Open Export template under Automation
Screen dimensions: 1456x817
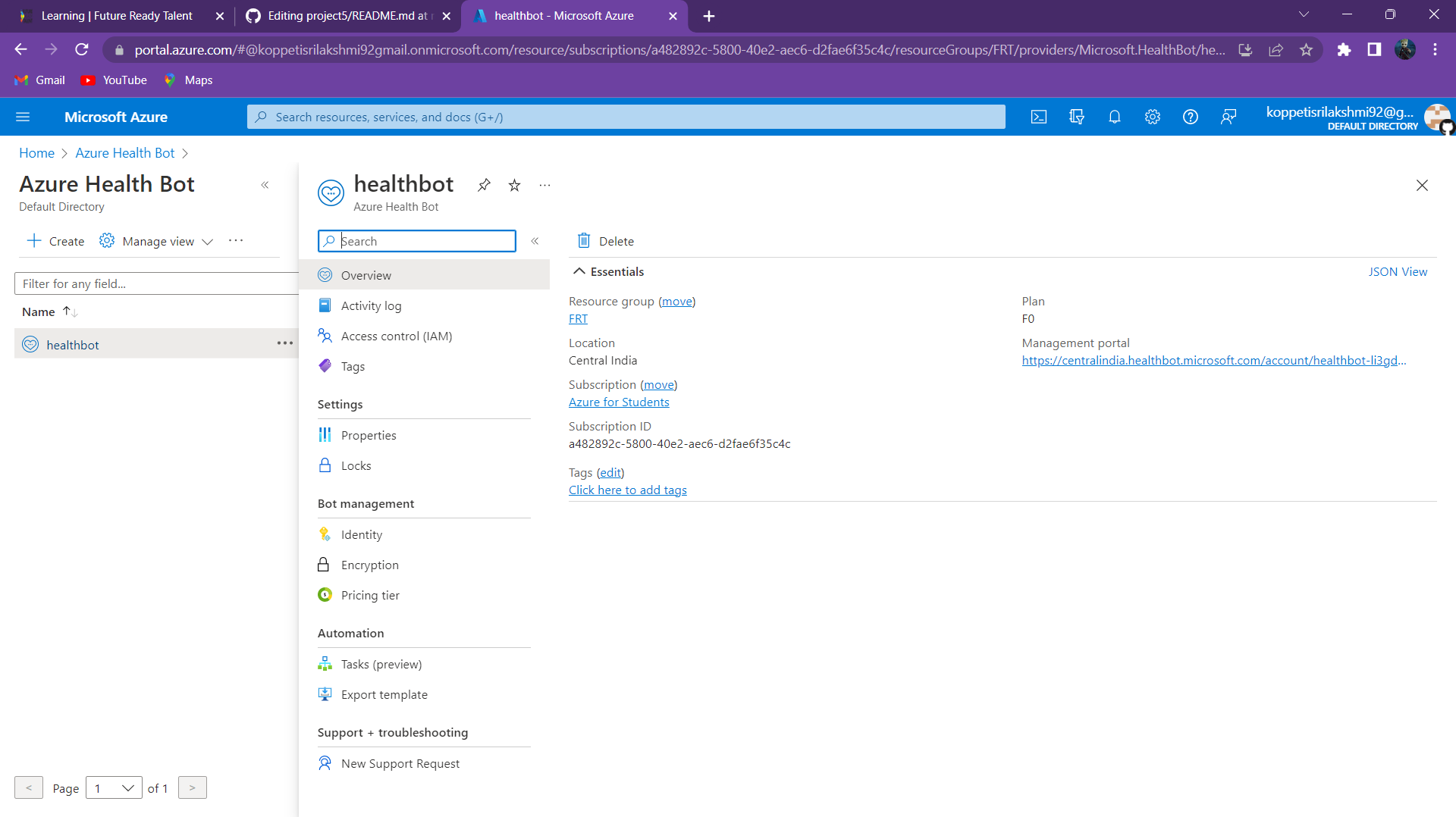pos(384,694)
